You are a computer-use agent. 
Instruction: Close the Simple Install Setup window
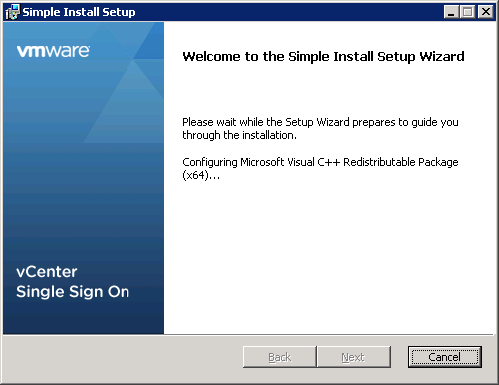pos(486,12)
